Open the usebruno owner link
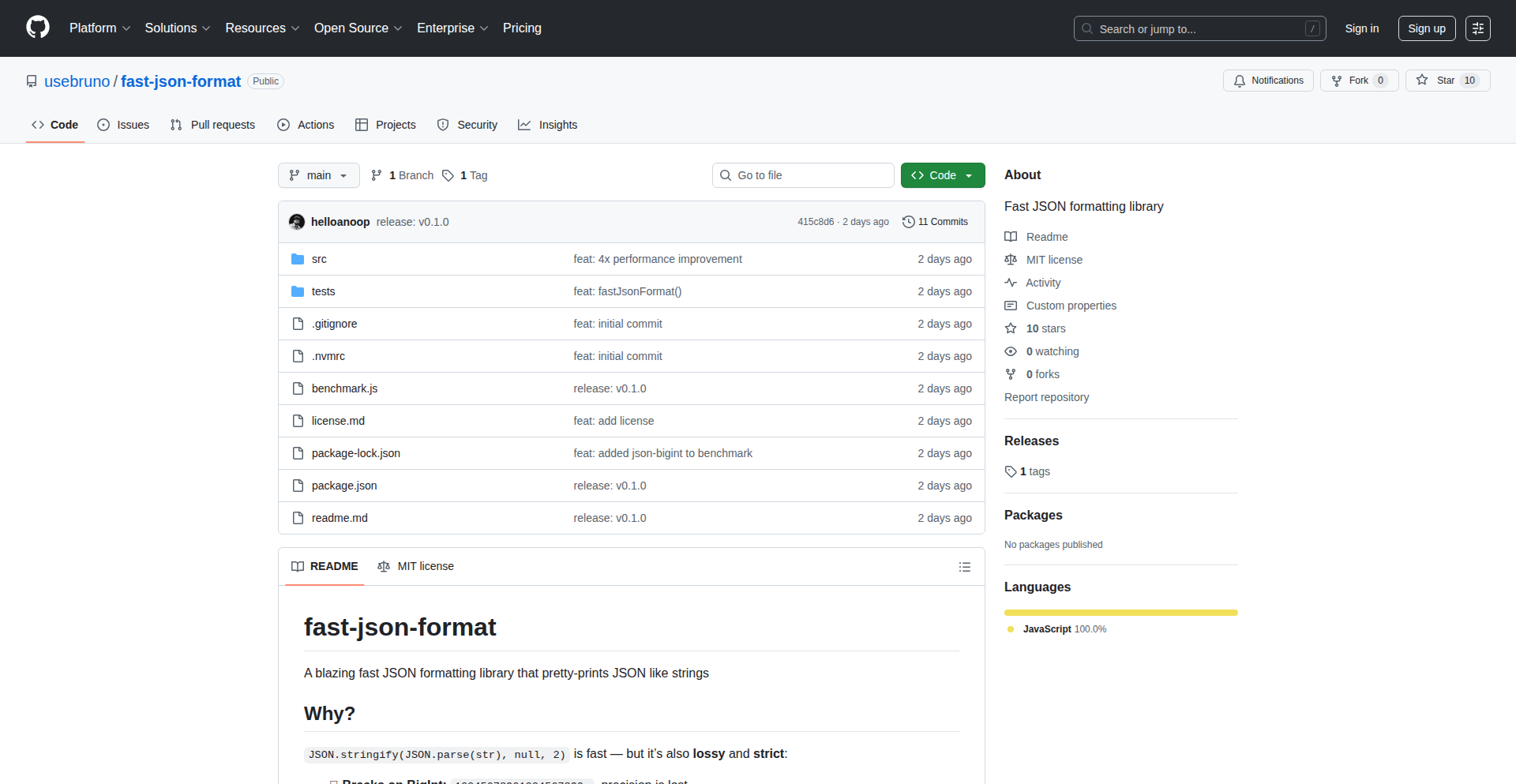 77,81
